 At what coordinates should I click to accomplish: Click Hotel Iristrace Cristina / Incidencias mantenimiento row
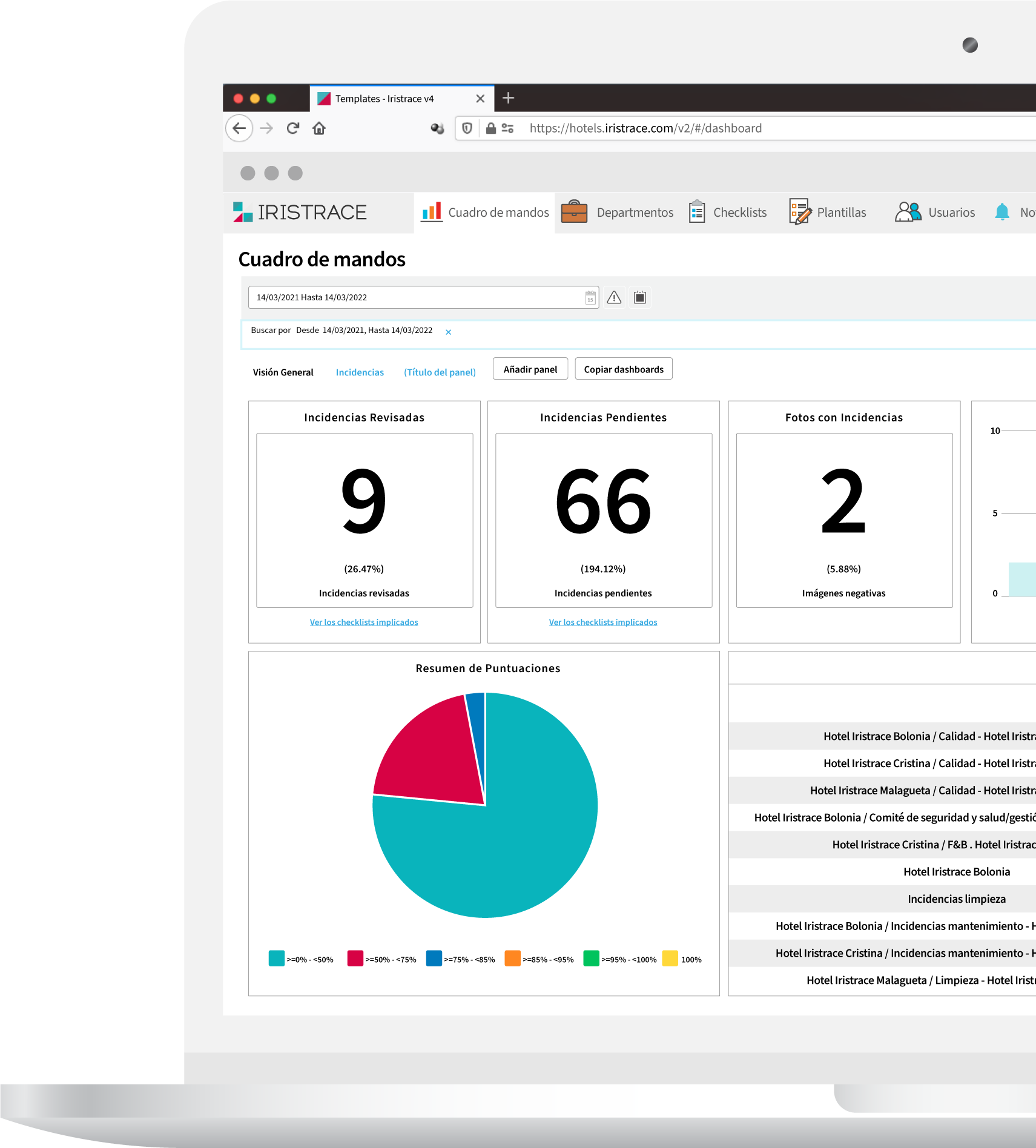(x=882, y=953)
